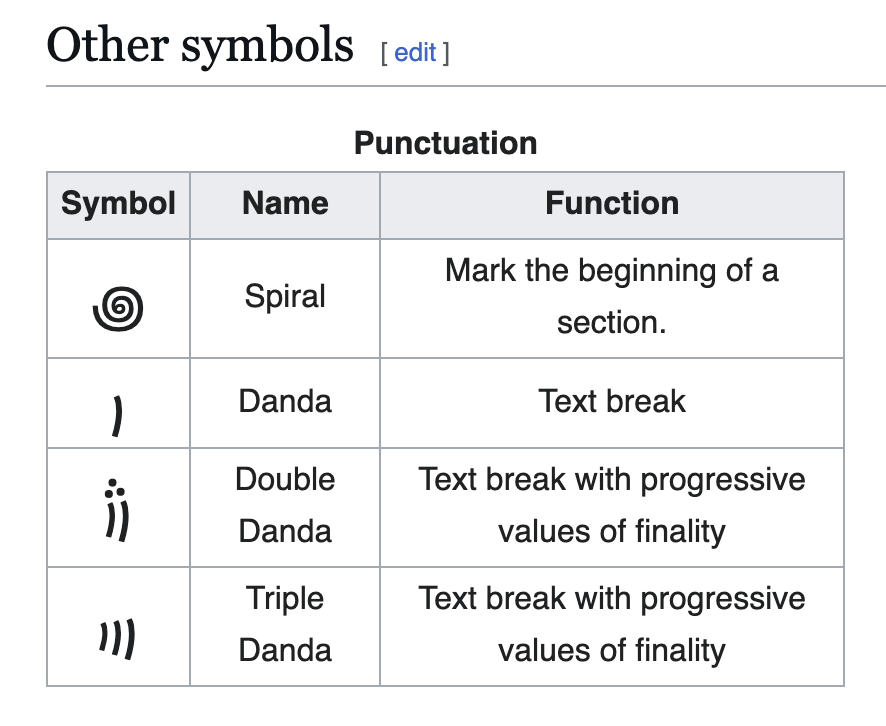Click the Triple Danda name cell
Image resolution: width=886 pixels, height=726 pixels.
point(285,626)
